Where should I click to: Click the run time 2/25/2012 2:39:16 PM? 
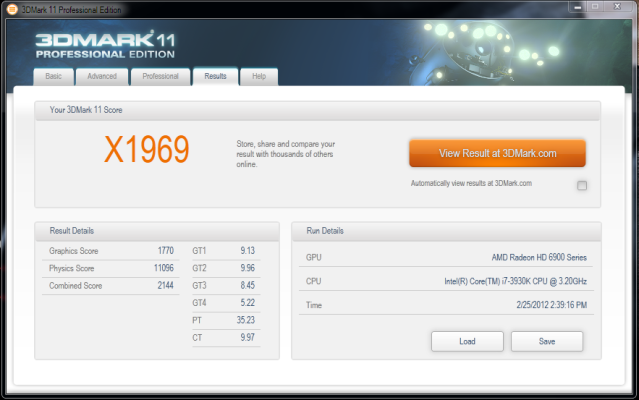551,305
